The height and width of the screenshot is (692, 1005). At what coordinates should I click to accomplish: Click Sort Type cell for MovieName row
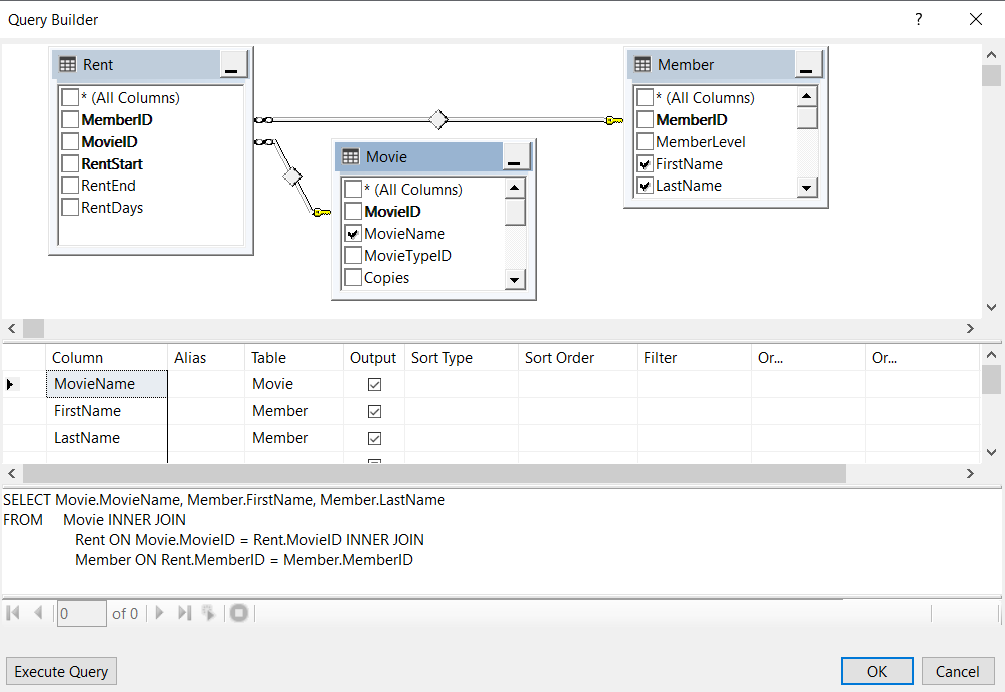[x=461, y=384]
